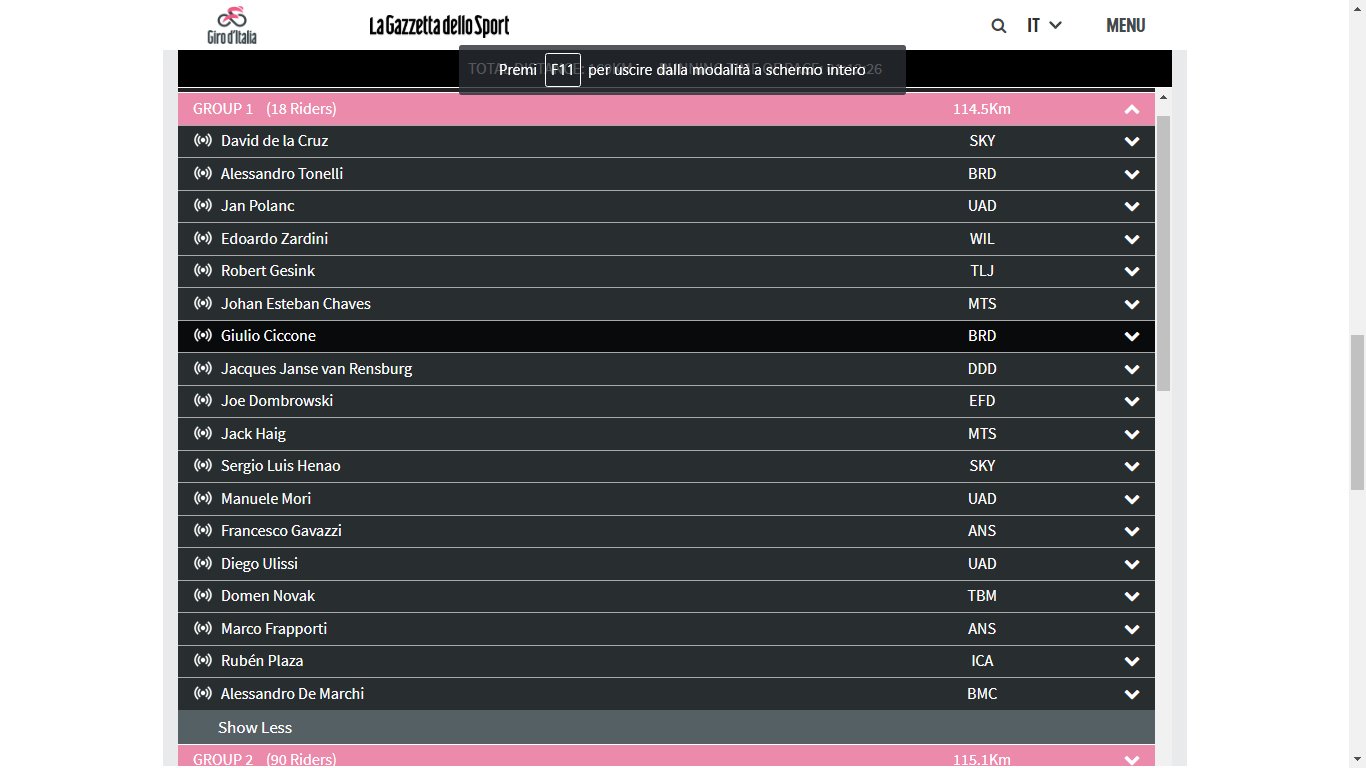Click Show Less under Group 1
This screenshot has height=768, width=1366.
tap(255, 727)
